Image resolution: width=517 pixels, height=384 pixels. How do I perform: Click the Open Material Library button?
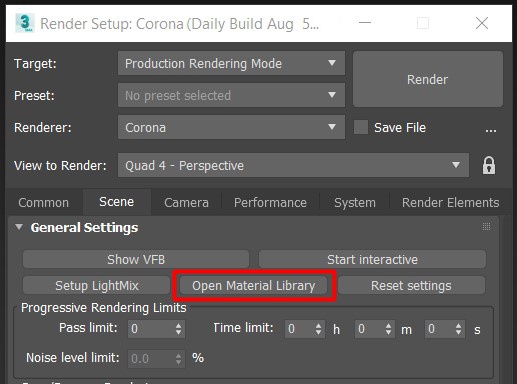tap(253, 286)
